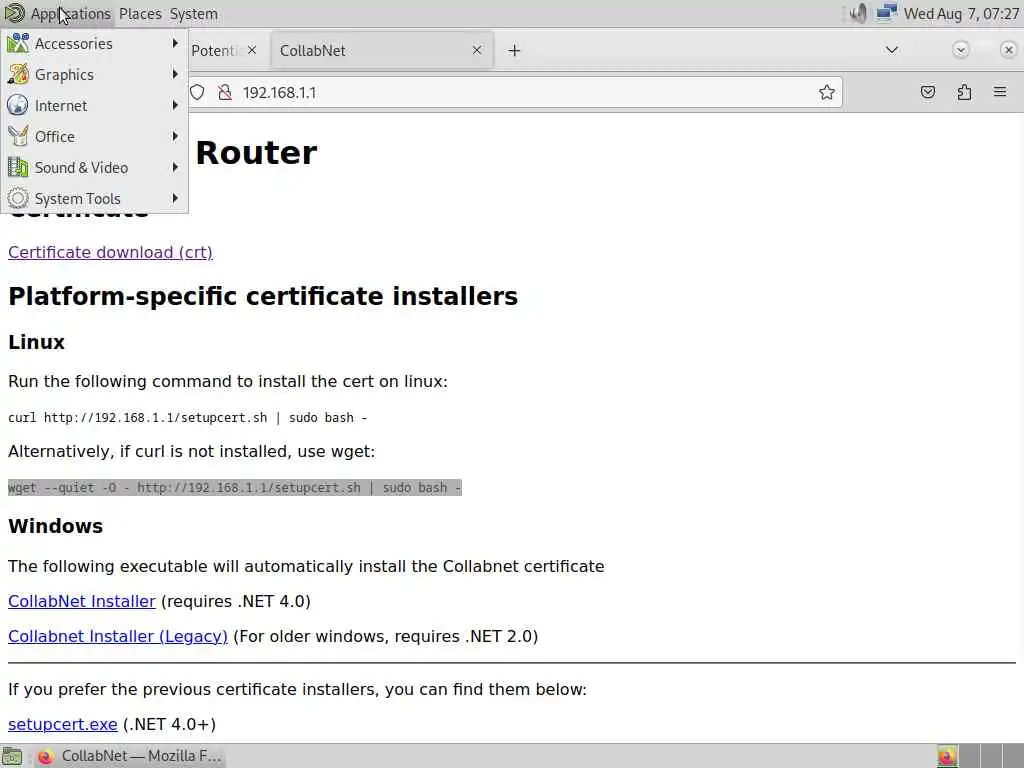Viewport: 1024px width, 768px height.
Task: Click the Internet globe icon
Action: 18,106
